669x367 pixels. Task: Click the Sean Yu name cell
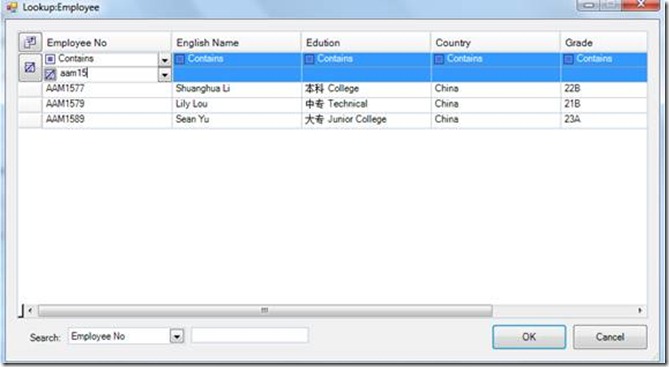click(x=237, y=119)
